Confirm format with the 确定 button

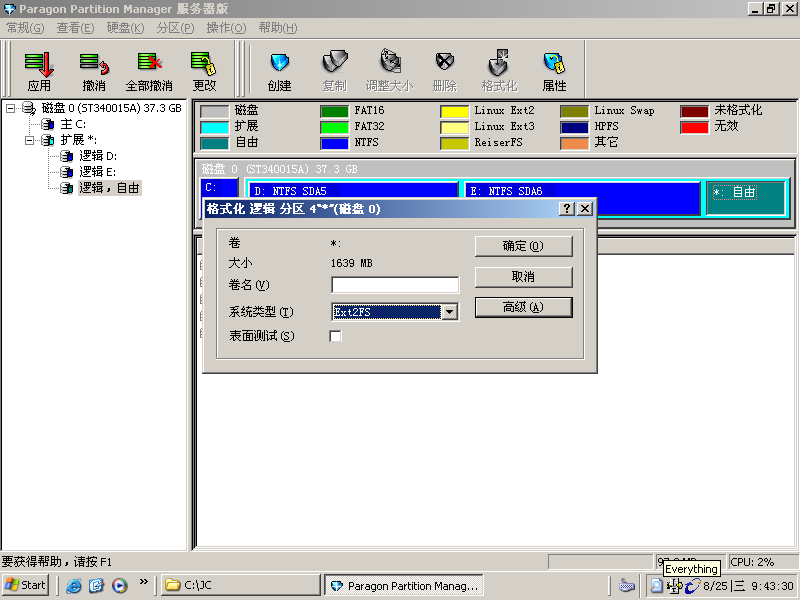(523, 246)
